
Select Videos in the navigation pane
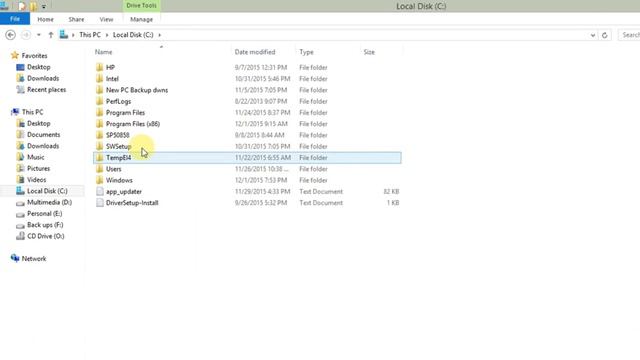36,180
